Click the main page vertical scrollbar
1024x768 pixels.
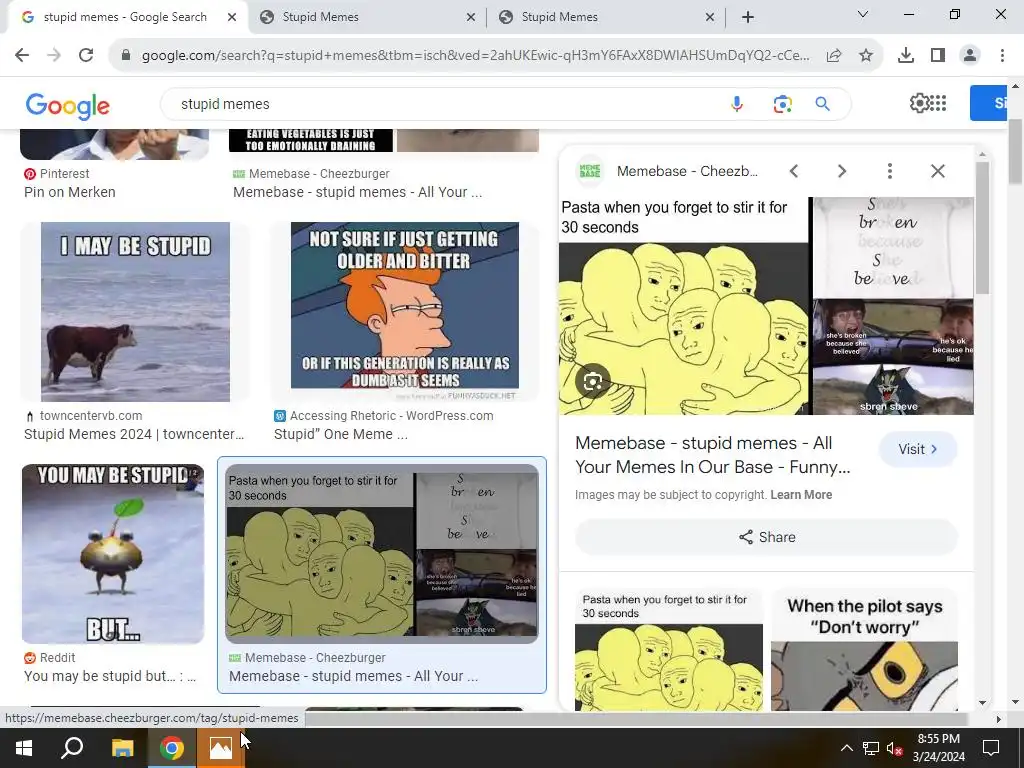point(1016,152)
